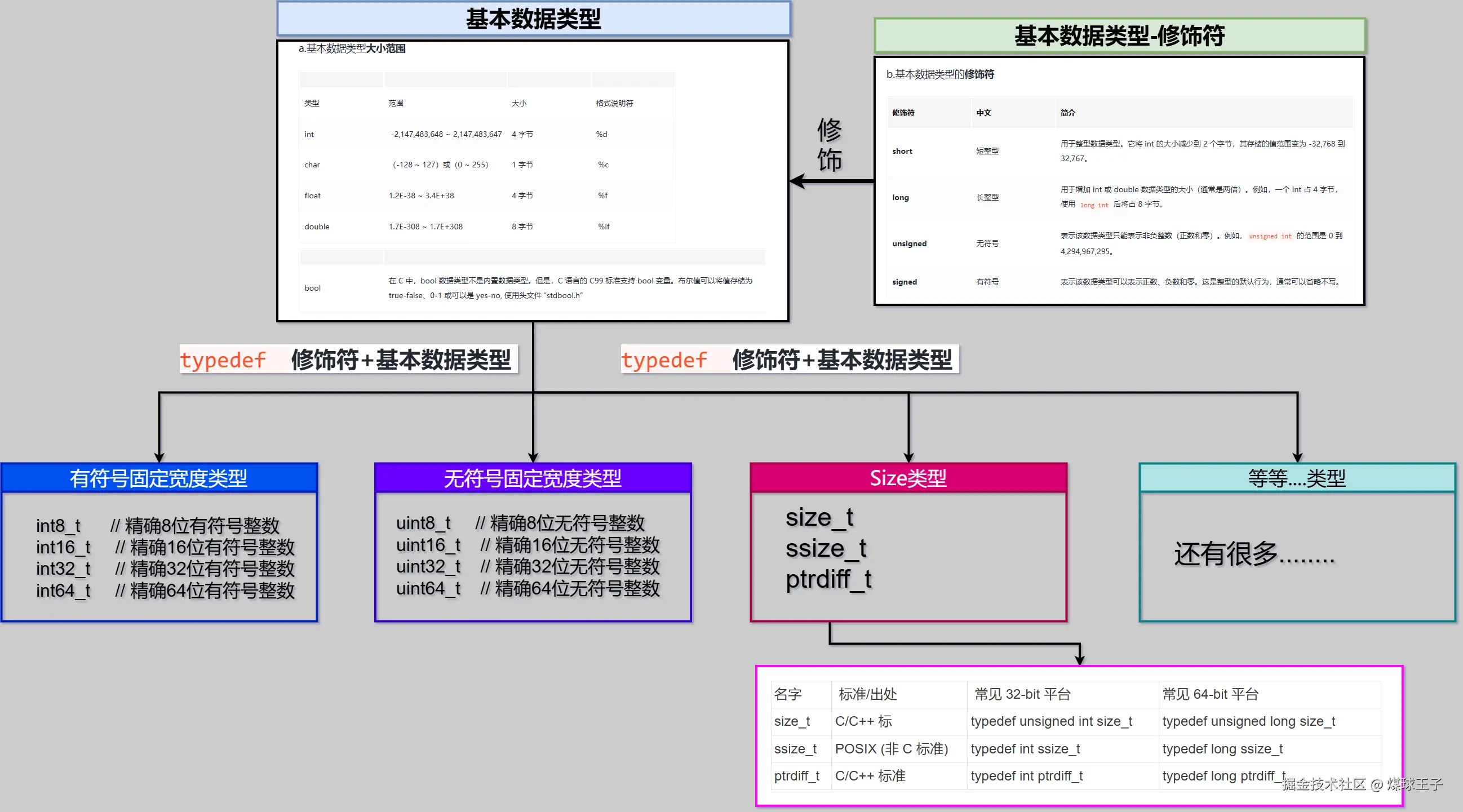Click the short modifier entry
1463x812 pixels.
[902, 151]
